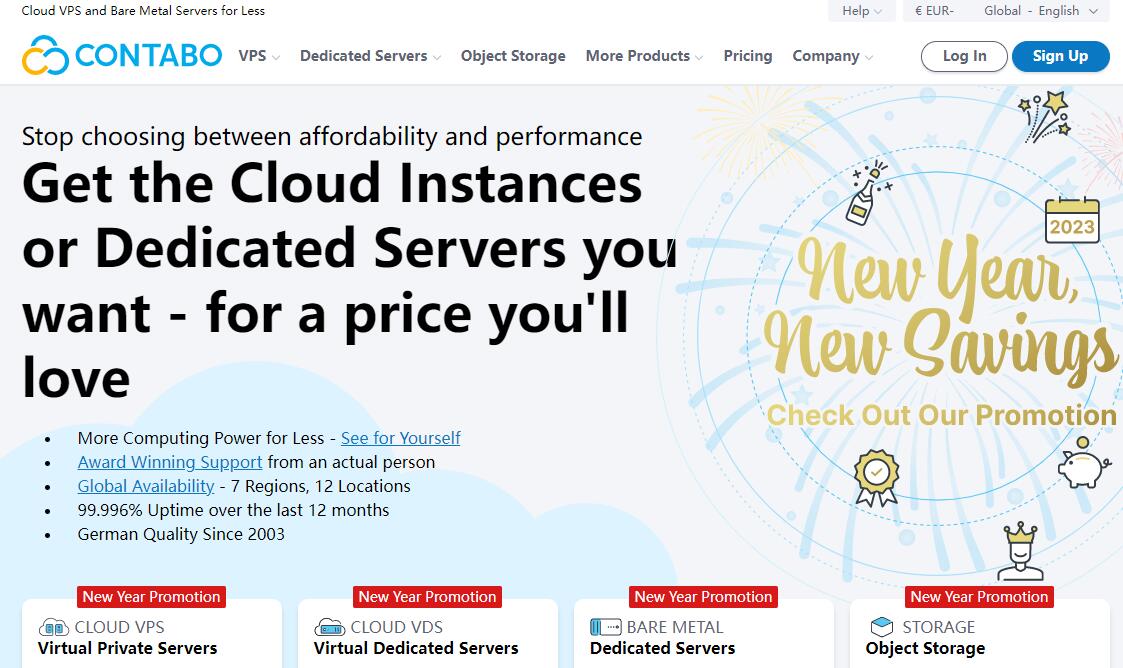Click New Year Promotion badge on Storage
The width and height of the screenshot is (1123, 668).
click(979, 597)
